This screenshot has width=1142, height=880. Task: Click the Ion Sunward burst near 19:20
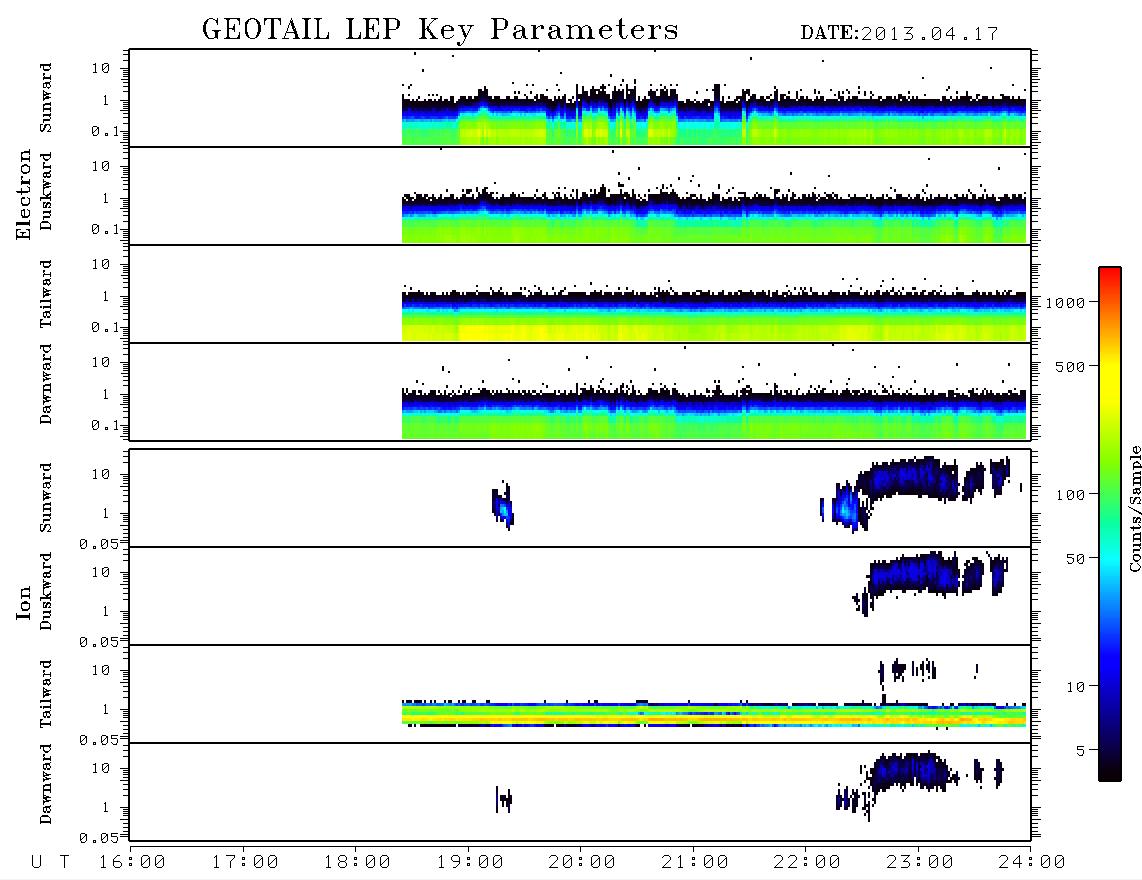[503, 505]
